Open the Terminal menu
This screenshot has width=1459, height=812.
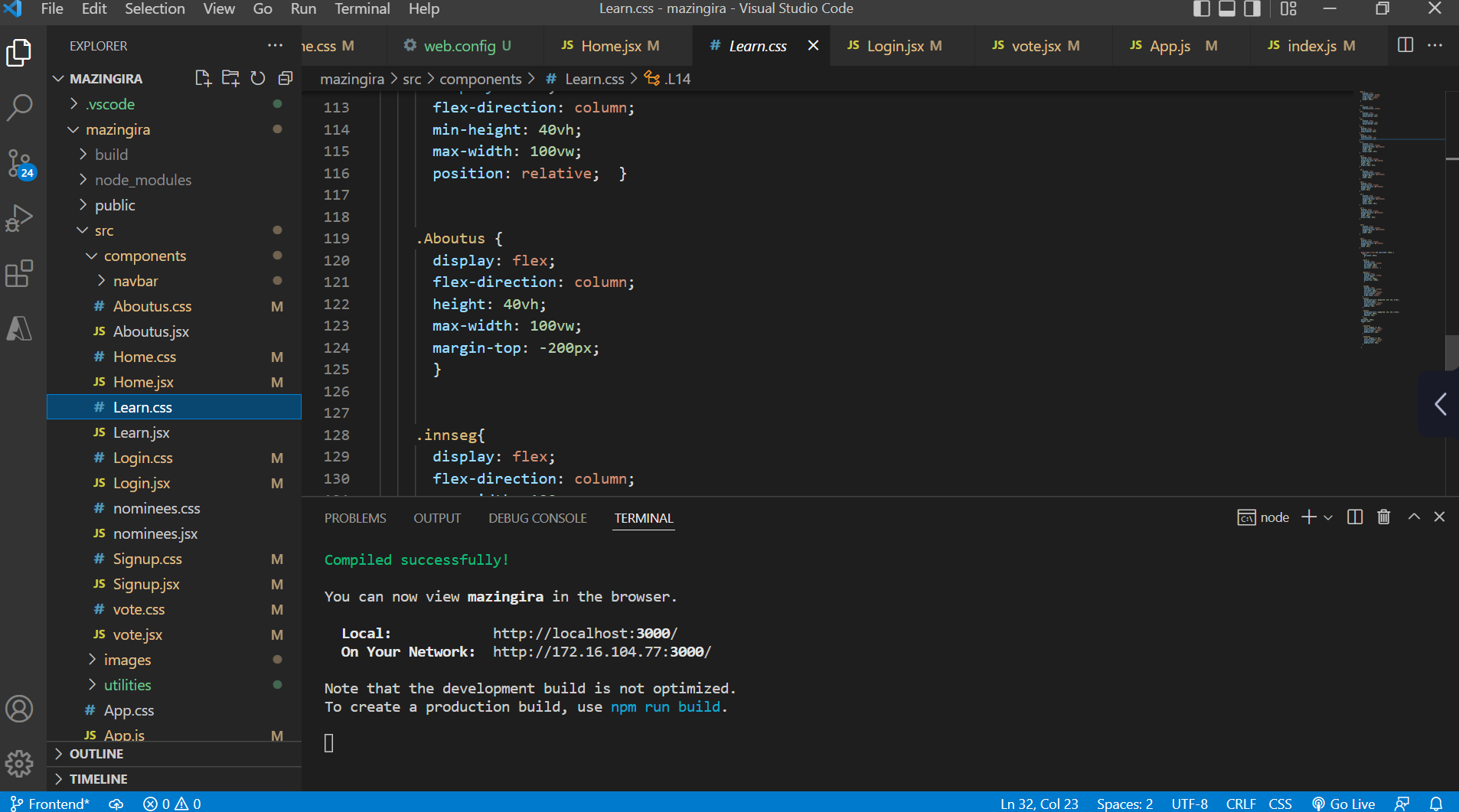click(x=361, y=9)
